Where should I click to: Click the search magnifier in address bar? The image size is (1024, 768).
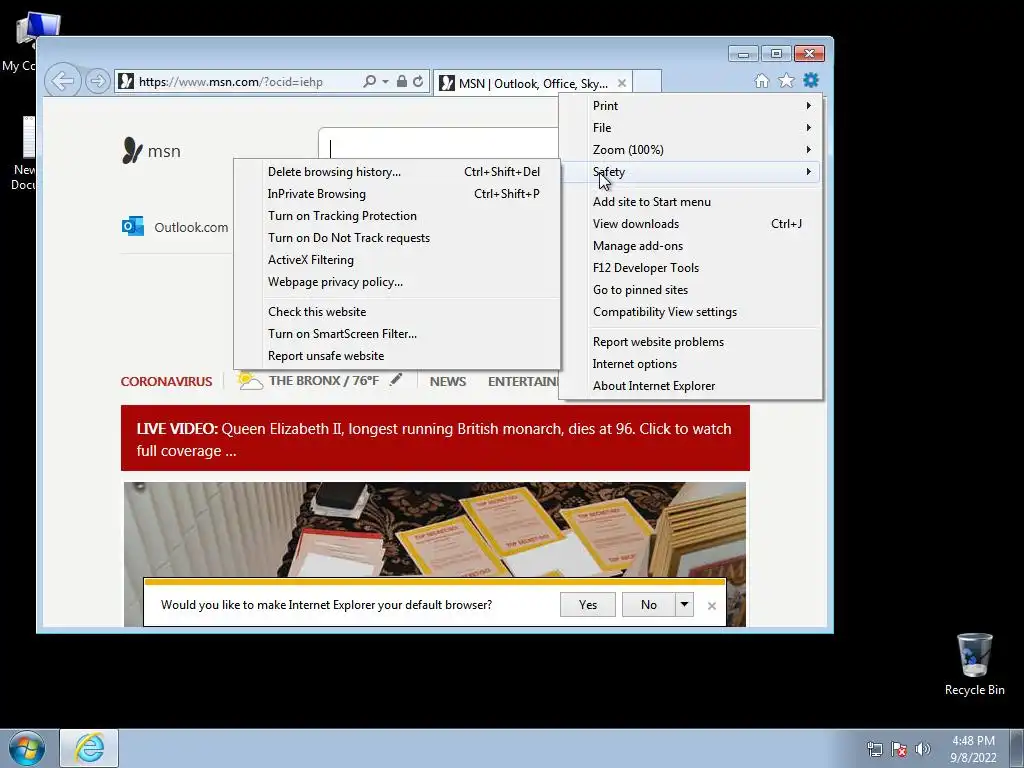tap(369, 81)
